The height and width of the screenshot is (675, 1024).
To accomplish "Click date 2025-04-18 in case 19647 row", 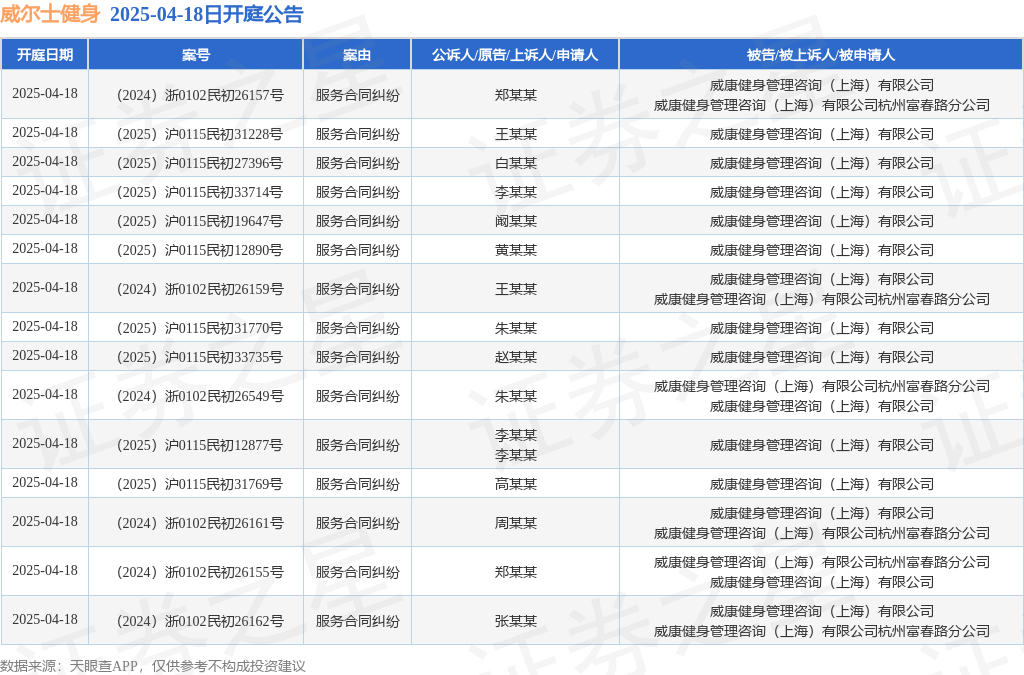I will click(45, 219).
